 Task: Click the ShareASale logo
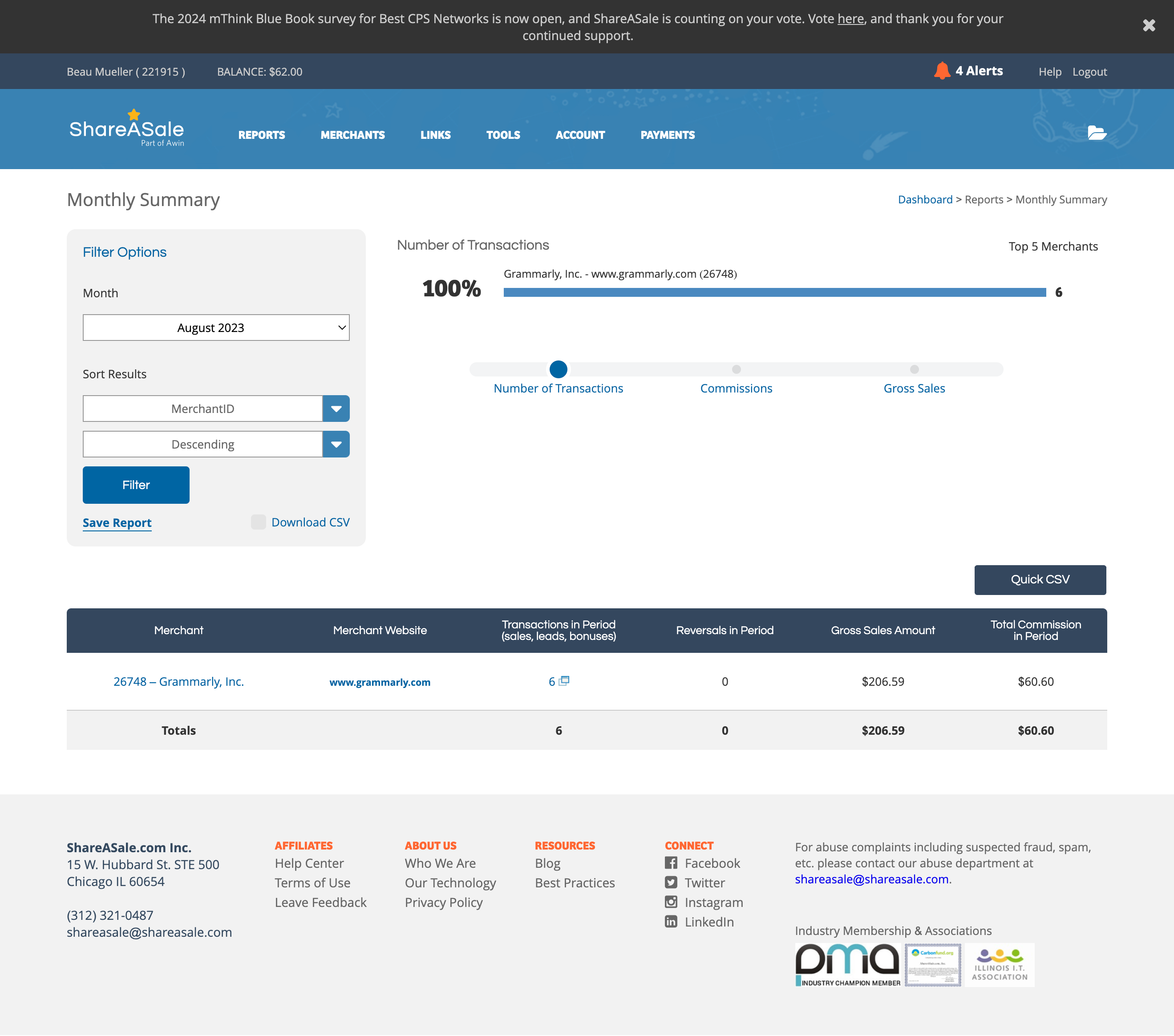pos(127,129)
